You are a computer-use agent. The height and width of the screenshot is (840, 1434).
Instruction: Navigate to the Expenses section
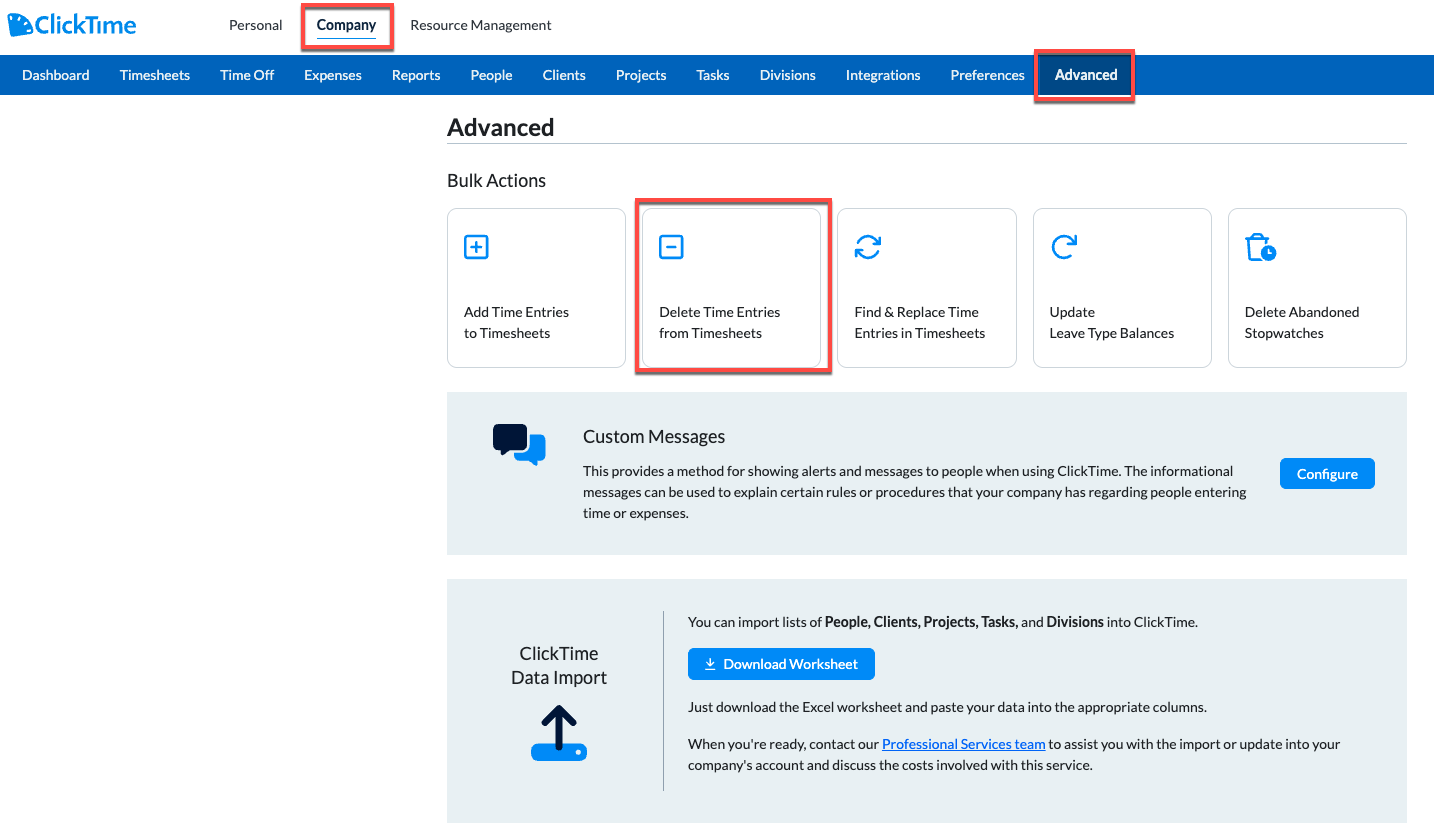point(333,75)
